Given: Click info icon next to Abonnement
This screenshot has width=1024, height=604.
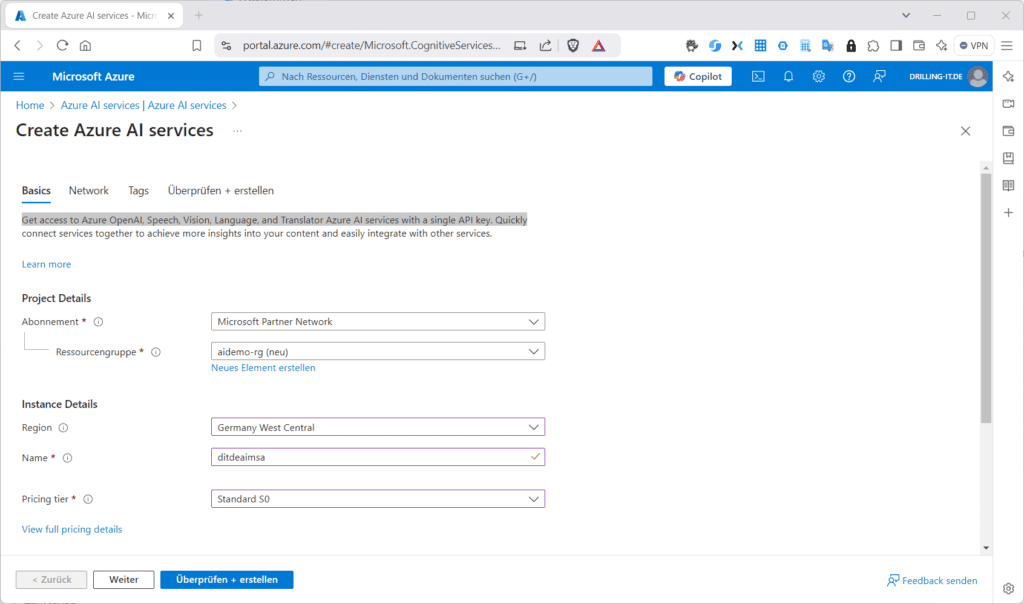Looking at the screenshot, I should [x=98, y=322].
